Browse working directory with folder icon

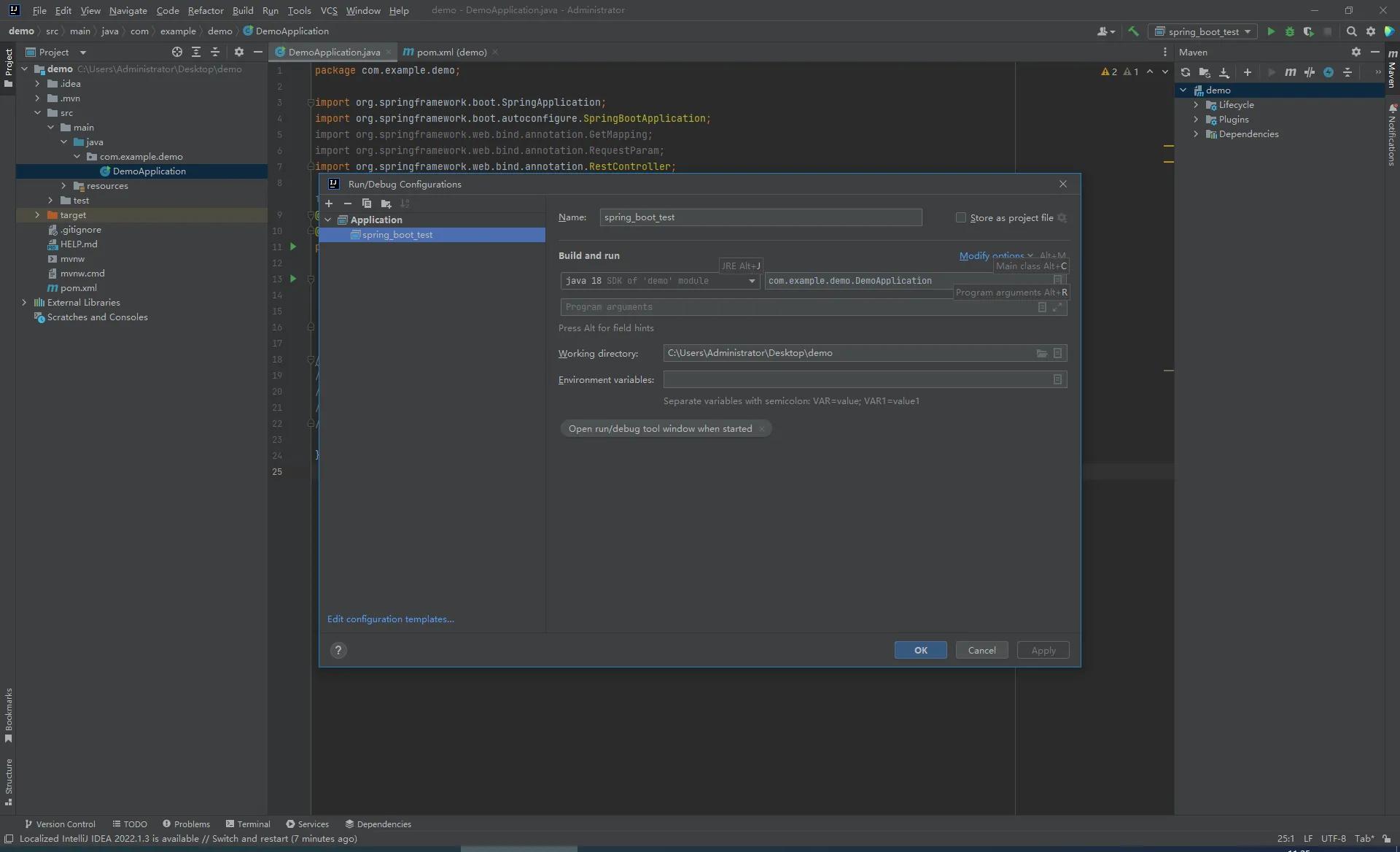coord(1042,353)
